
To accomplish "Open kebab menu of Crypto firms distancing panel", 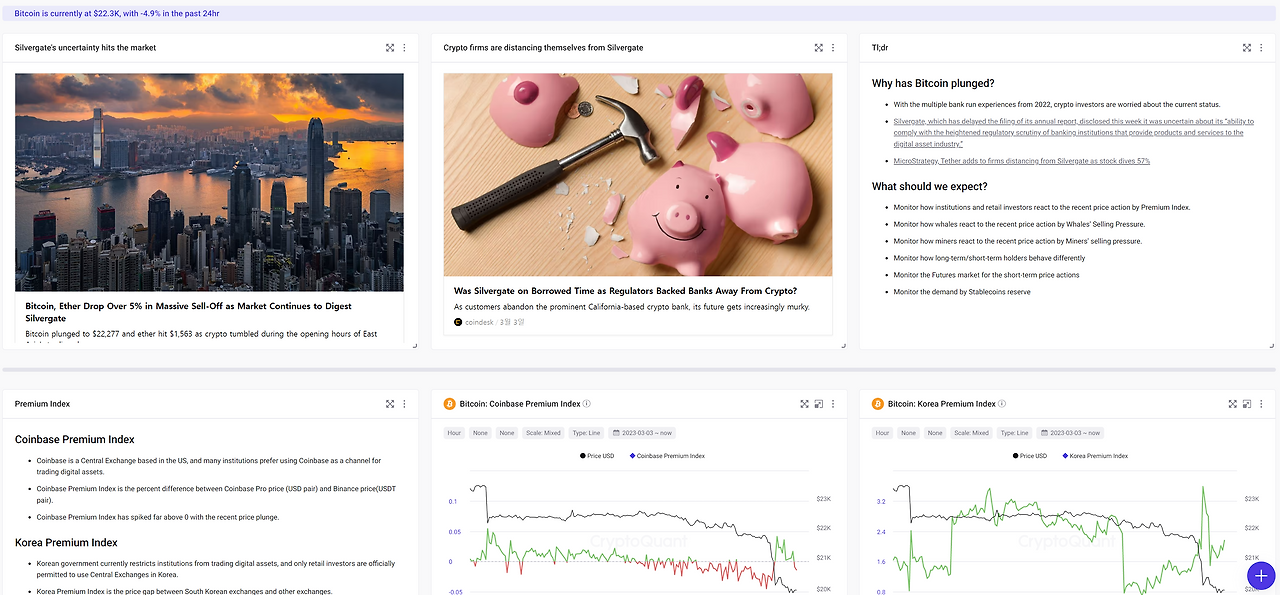I will tap(832, 48).
